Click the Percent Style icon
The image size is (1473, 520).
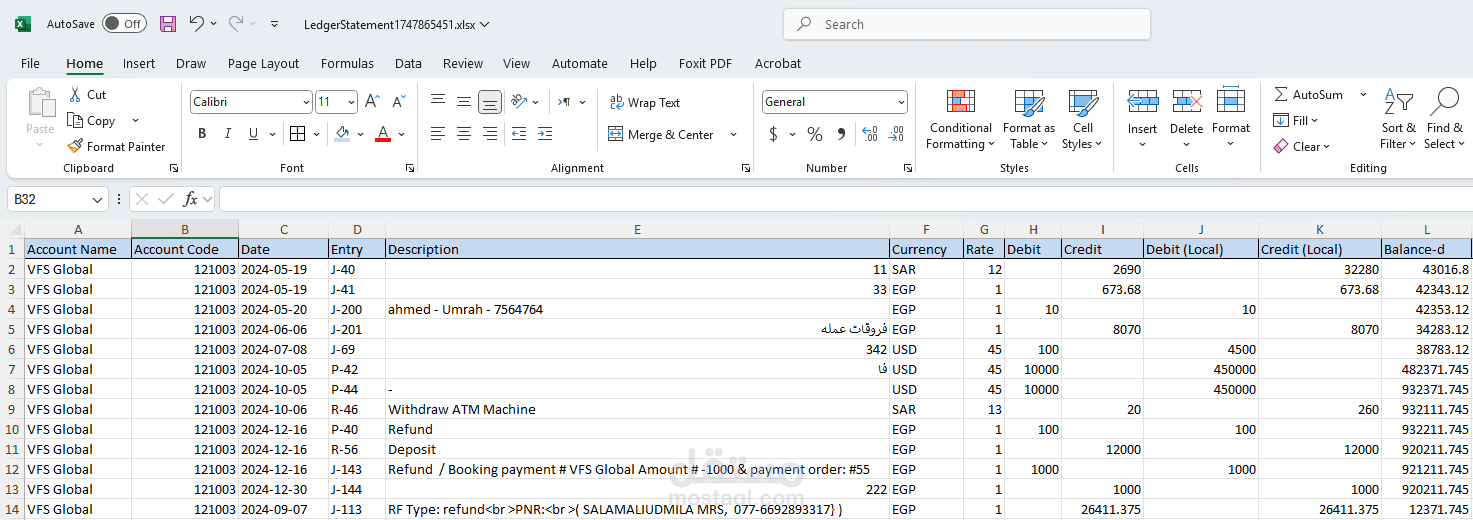815,134
